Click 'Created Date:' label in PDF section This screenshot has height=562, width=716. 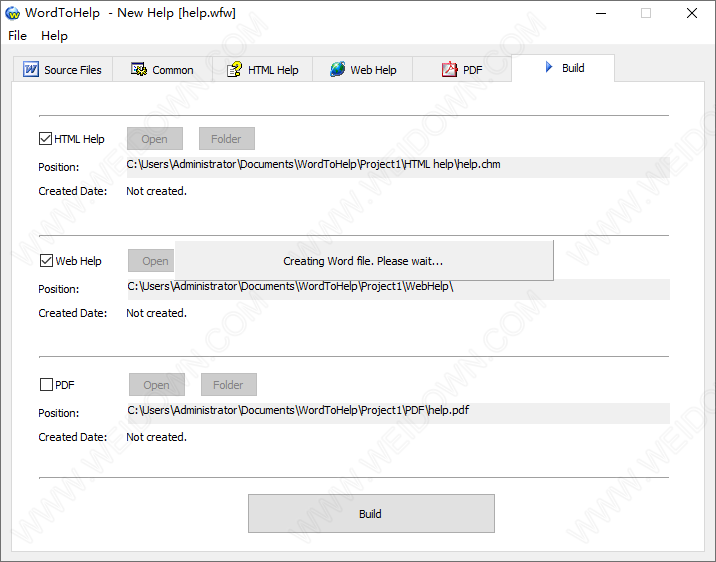coord(73,437)
